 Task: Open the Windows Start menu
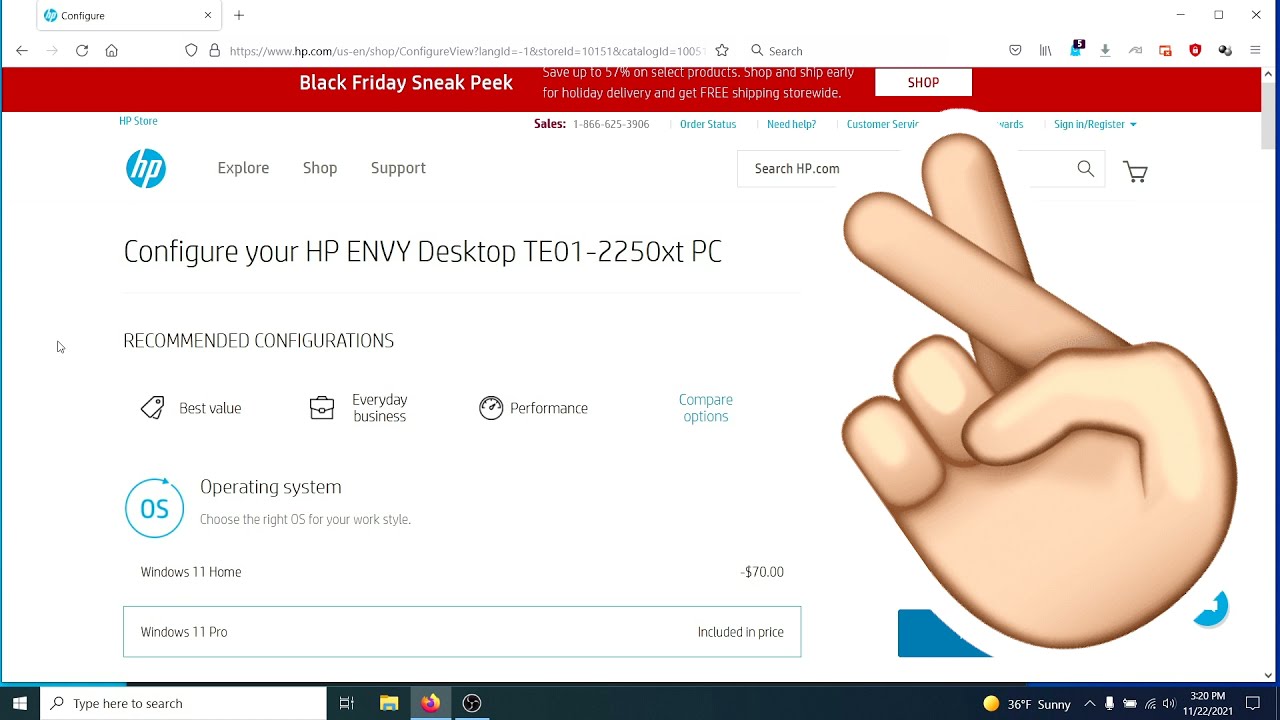point(20,703)
